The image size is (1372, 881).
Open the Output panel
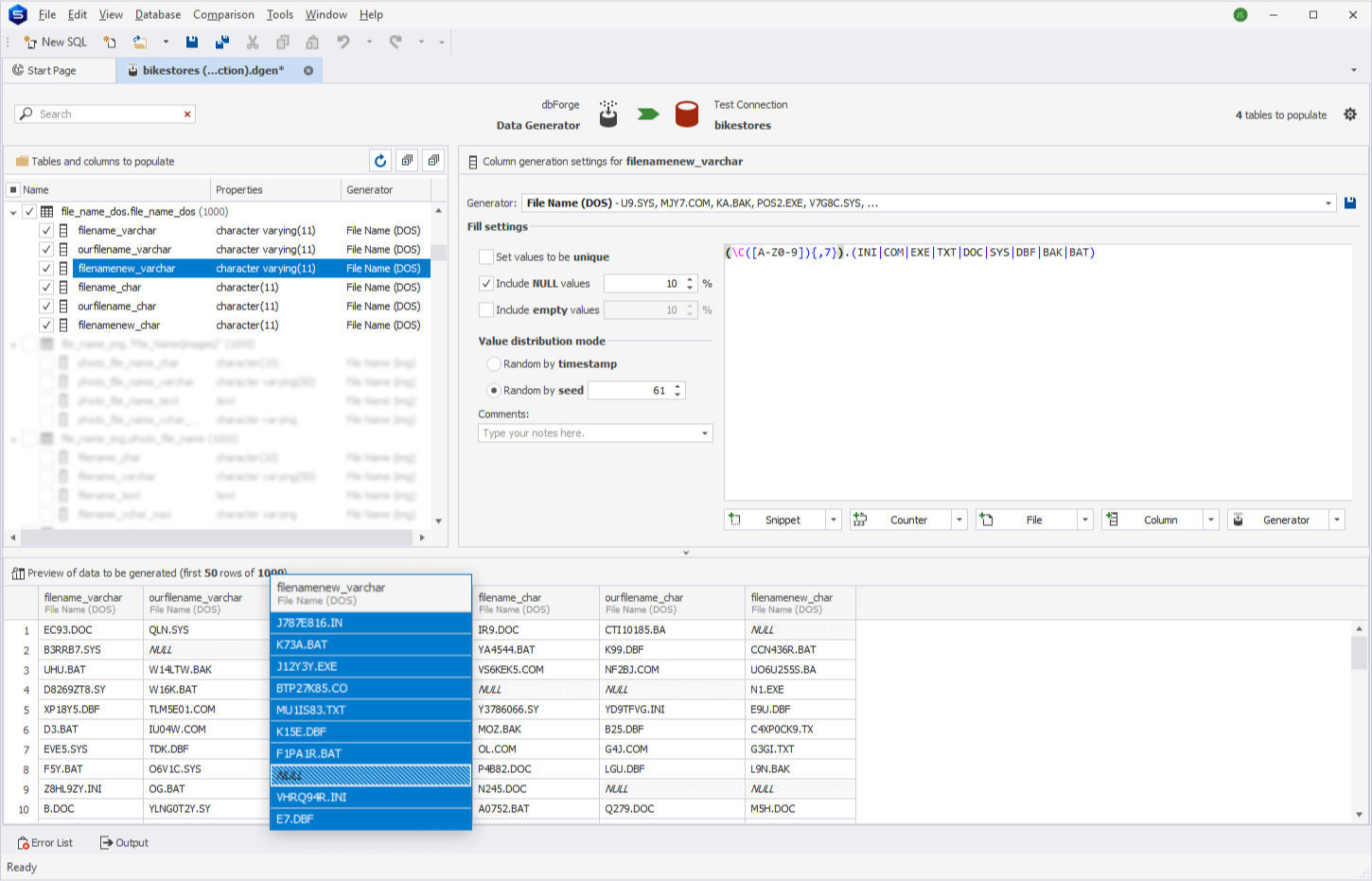(x=124, y=842)
